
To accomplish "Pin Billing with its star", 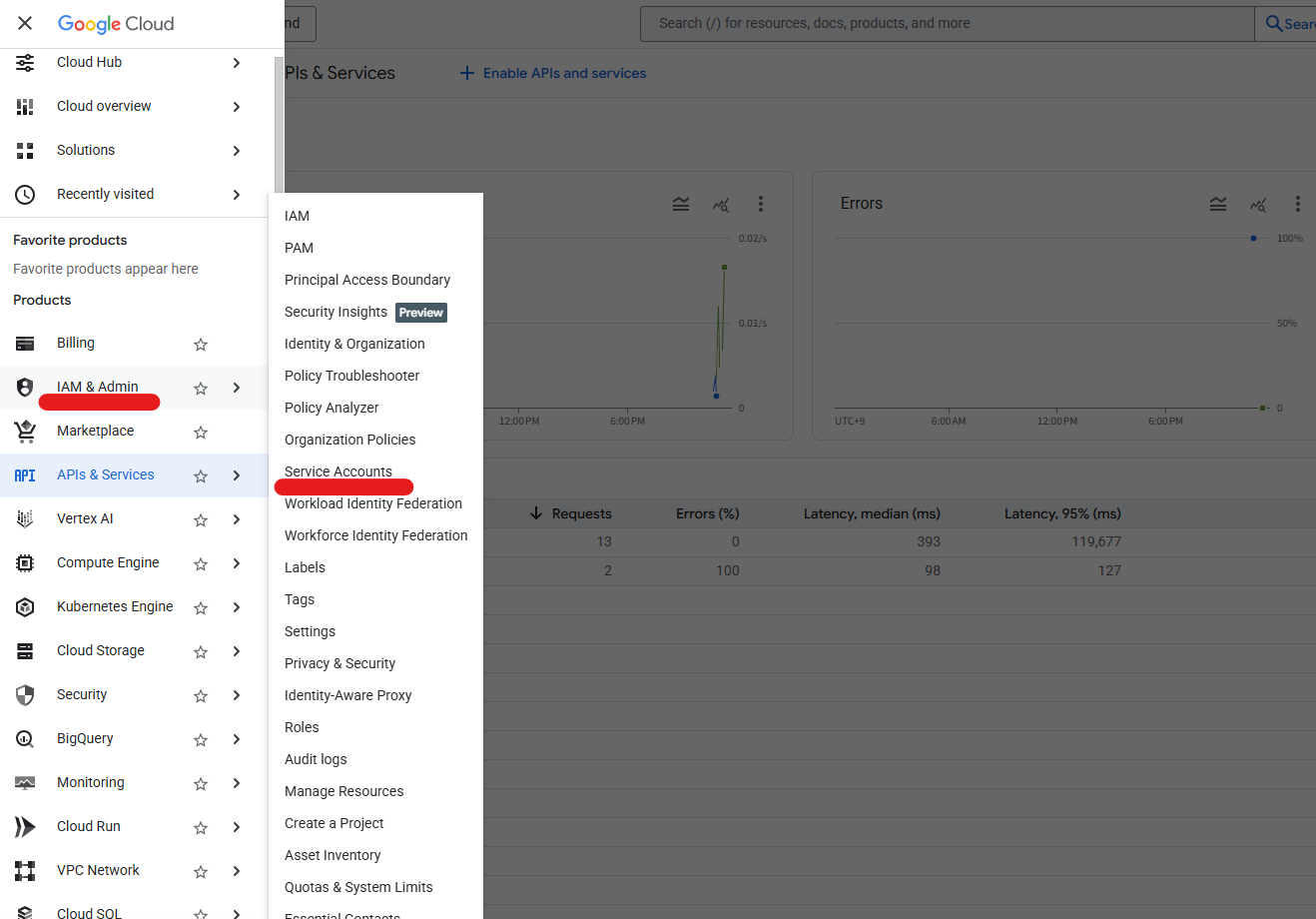I will pyautogui.click(x=201, y=345).
